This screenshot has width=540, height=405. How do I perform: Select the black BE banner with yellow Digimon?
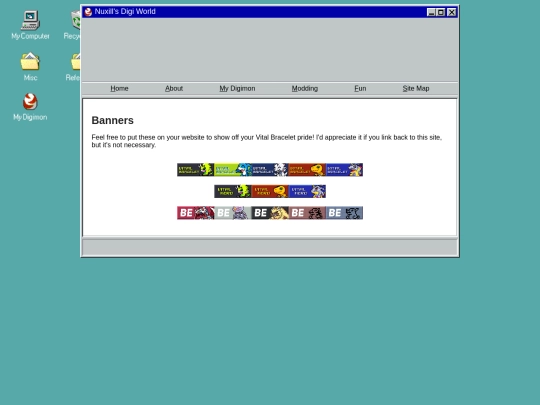click(x=270, y=213)
